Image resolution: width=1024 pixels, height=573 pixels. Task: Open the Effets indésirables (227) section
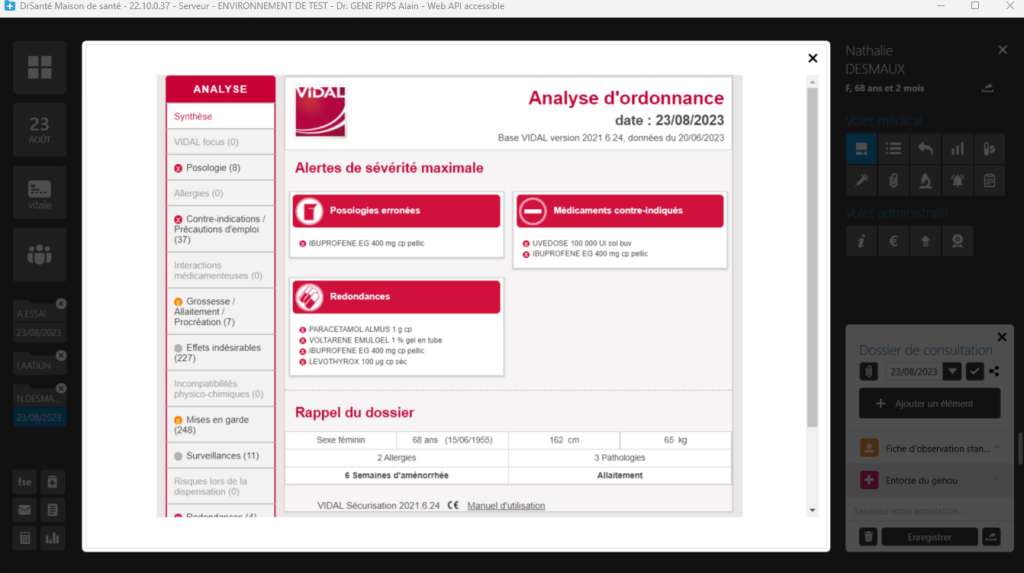pyautogui.click(x=220, y=348)
